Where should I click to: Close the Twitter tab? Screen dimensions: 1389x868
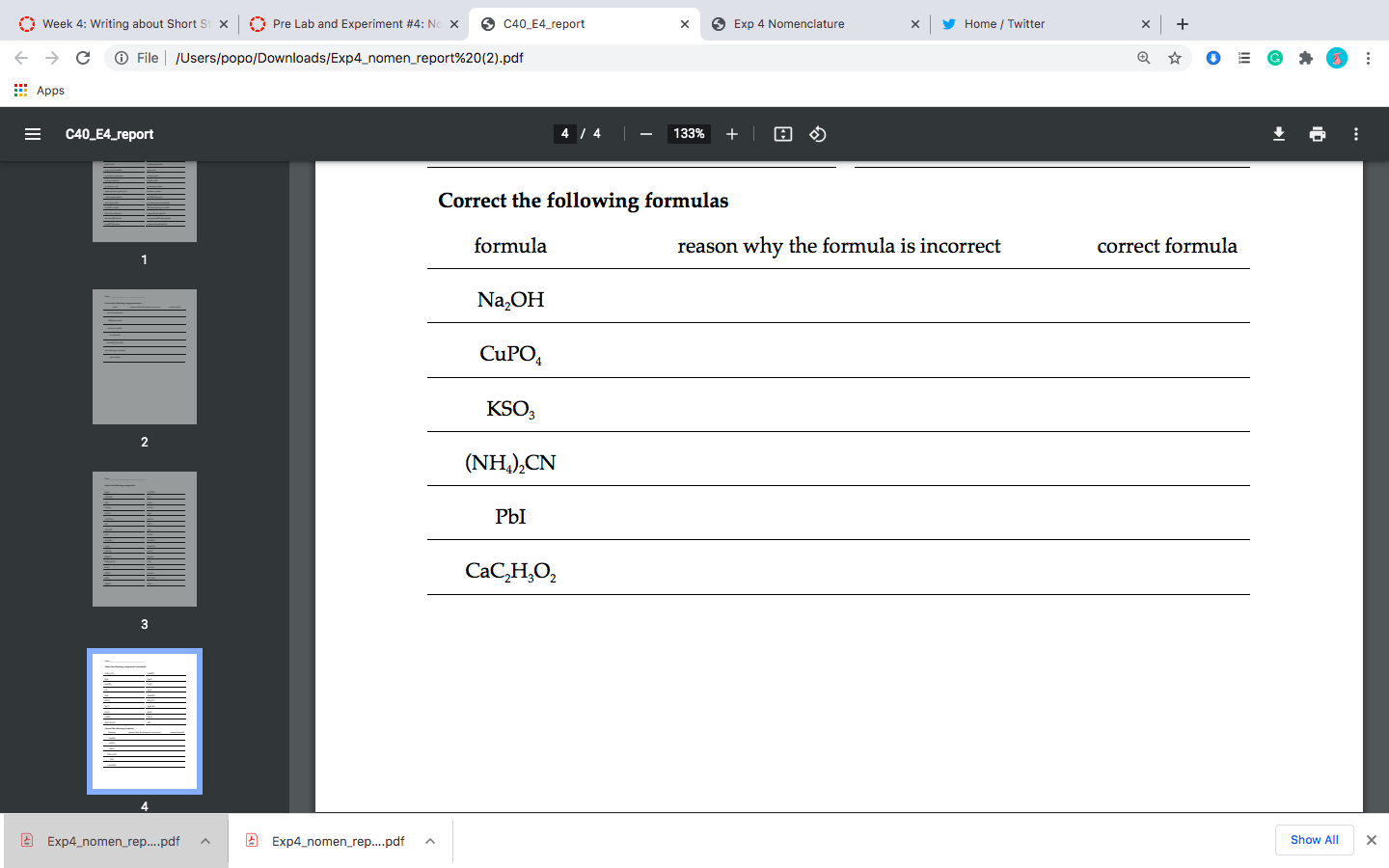click(x=1146, y=24)
